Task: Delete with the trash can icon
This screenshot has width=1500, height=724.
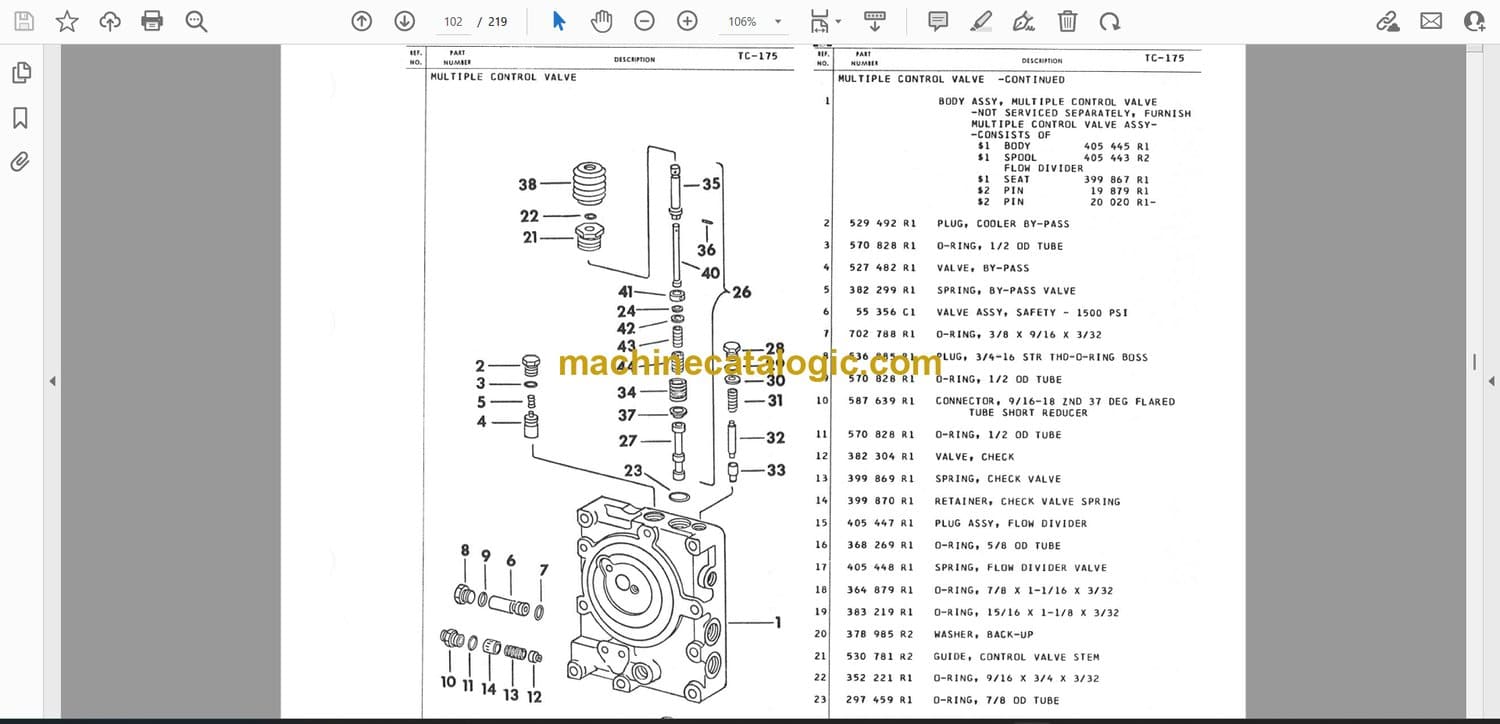Action: point(1067,21)
